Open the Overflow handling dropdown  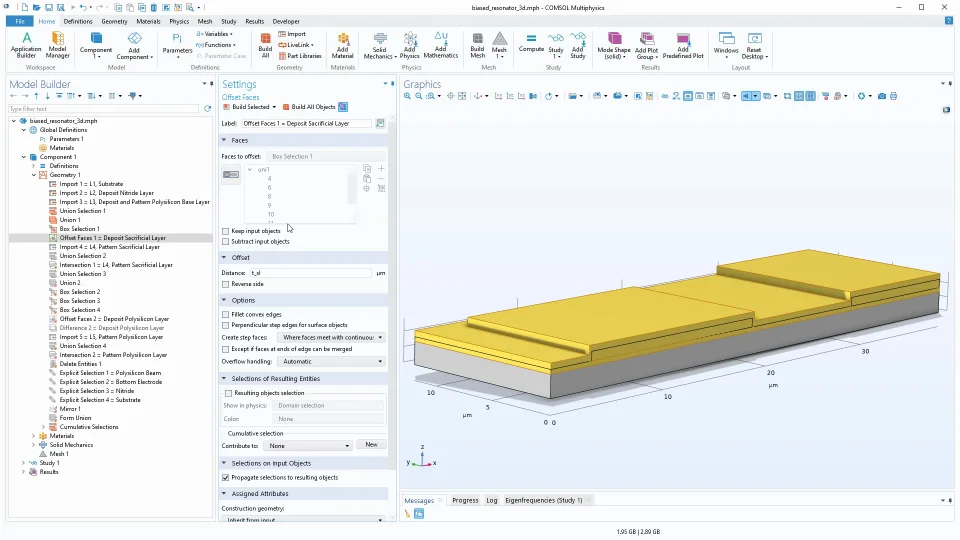(331, 361)
